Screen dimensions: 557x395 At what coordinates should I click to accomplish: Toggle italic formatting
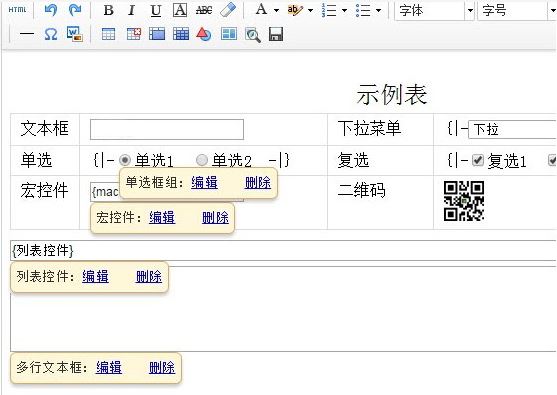coord(131,10)
